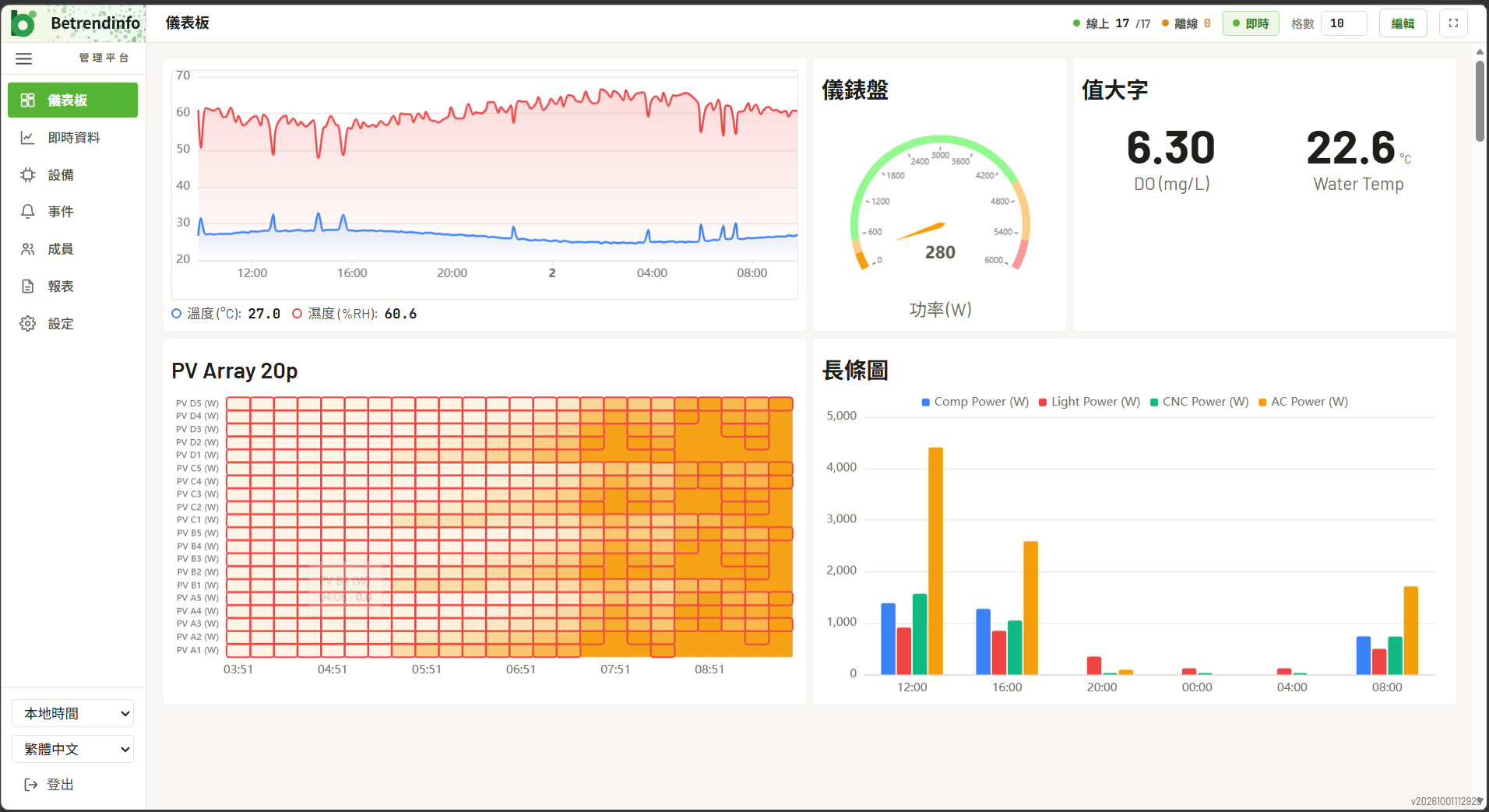Open the 本地時間 timezone dropdown
The height and width of the screenshot is (812, 1489).
[73, 714]
